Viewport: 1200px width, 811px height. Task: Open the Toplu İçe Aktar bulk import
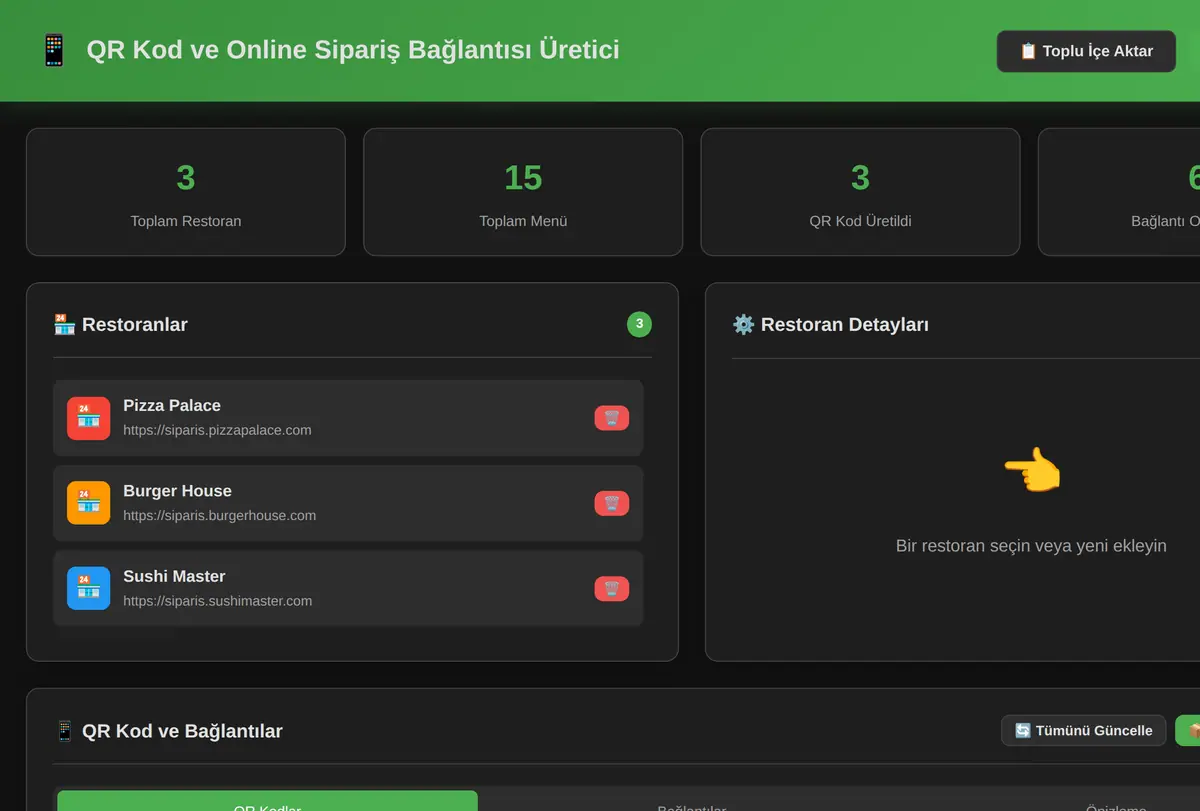[1086, 51]
